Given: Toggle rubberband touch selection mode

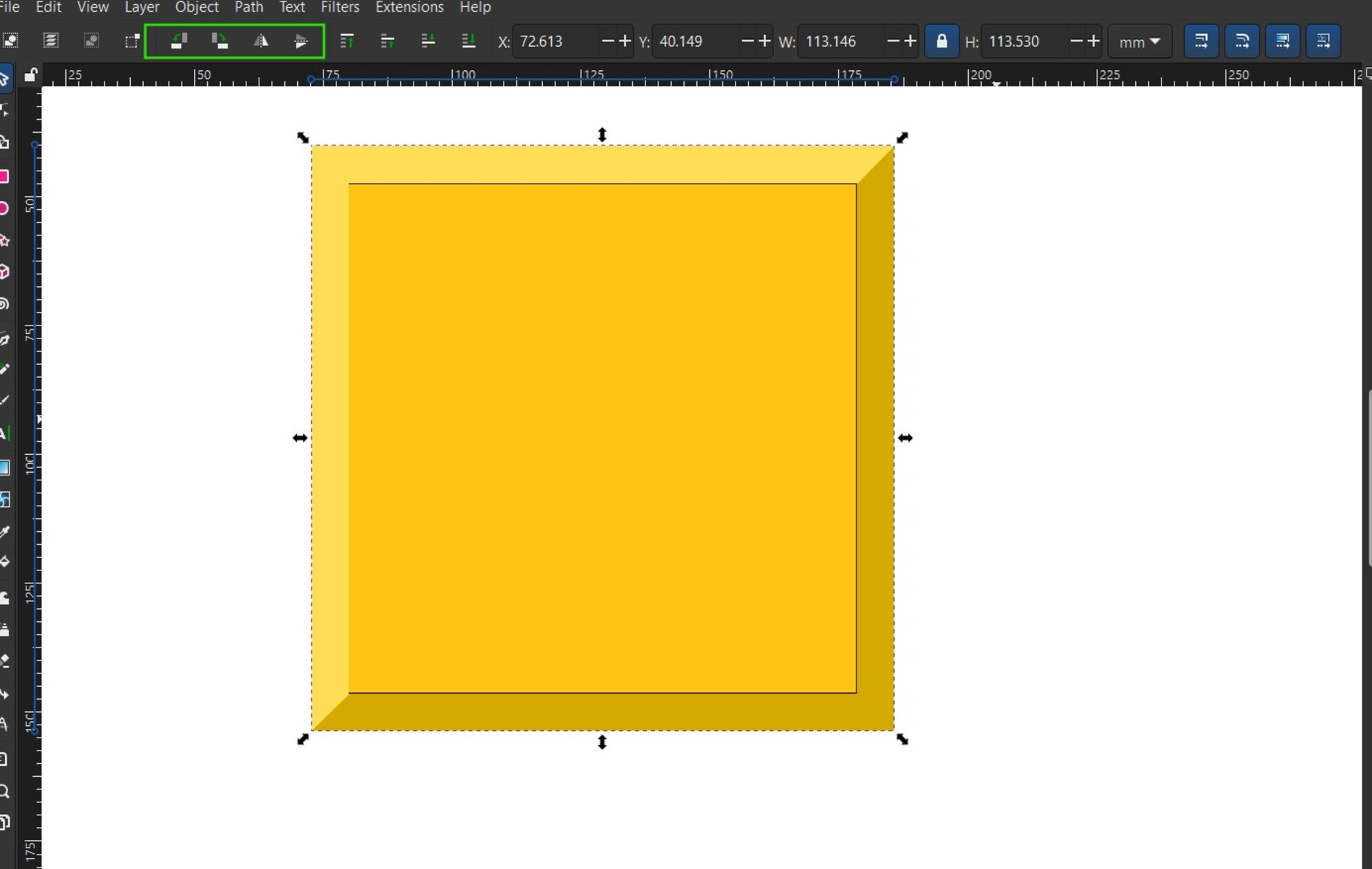Looking at the screenshot, I should click(x=132, y=41).
